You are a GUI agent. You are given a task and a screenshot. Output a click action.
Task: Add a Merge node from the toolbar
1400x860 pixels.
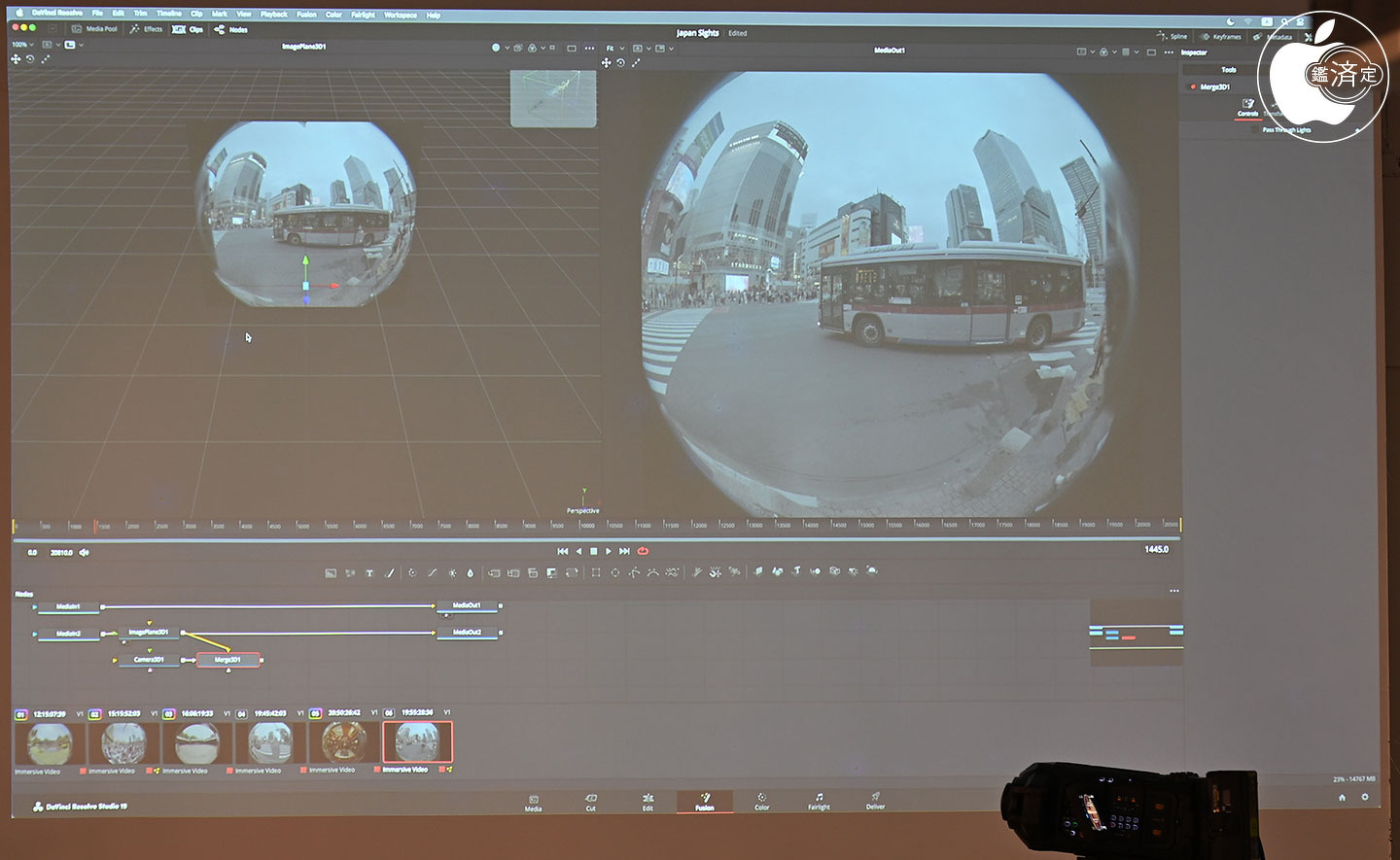495,573
